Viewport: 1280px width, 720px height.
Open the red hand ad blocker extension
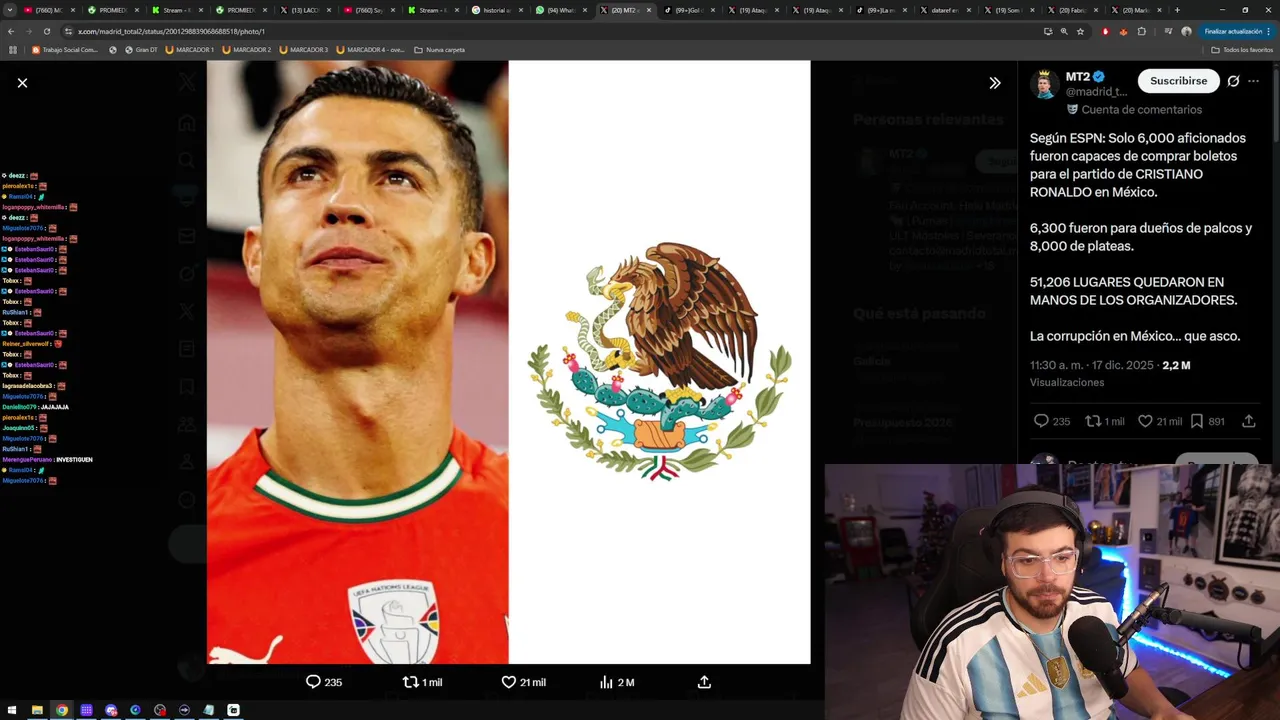click(x=1105, y=31)
